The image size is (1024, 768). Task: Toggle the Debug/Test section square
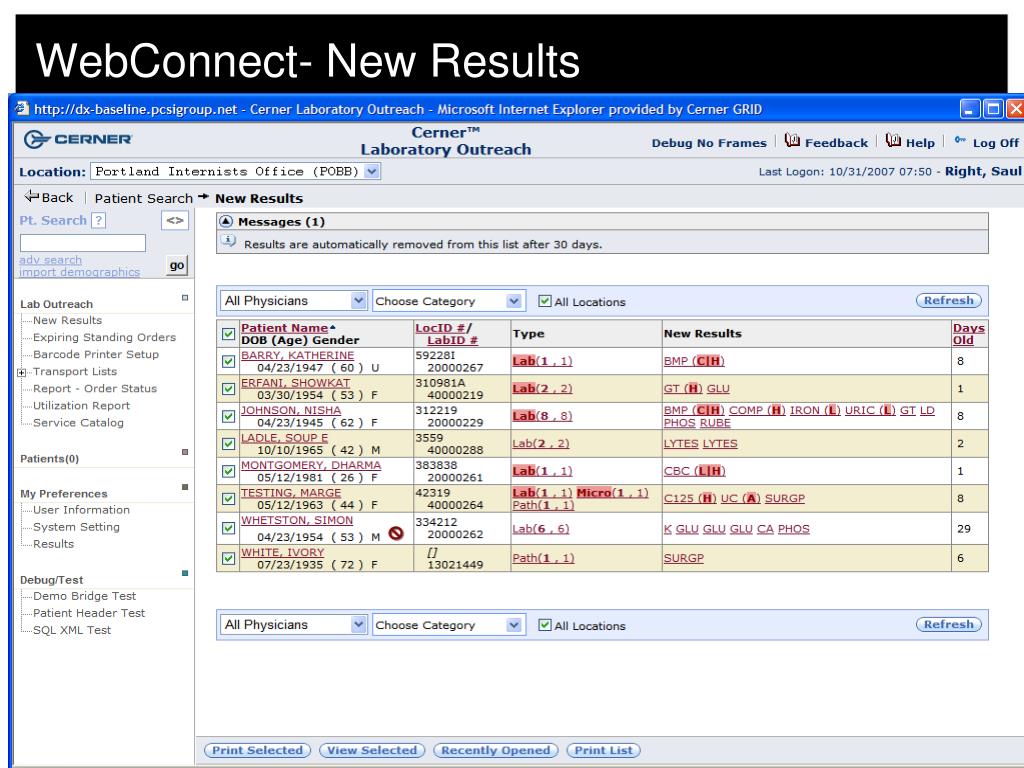[x=185, y=573]
